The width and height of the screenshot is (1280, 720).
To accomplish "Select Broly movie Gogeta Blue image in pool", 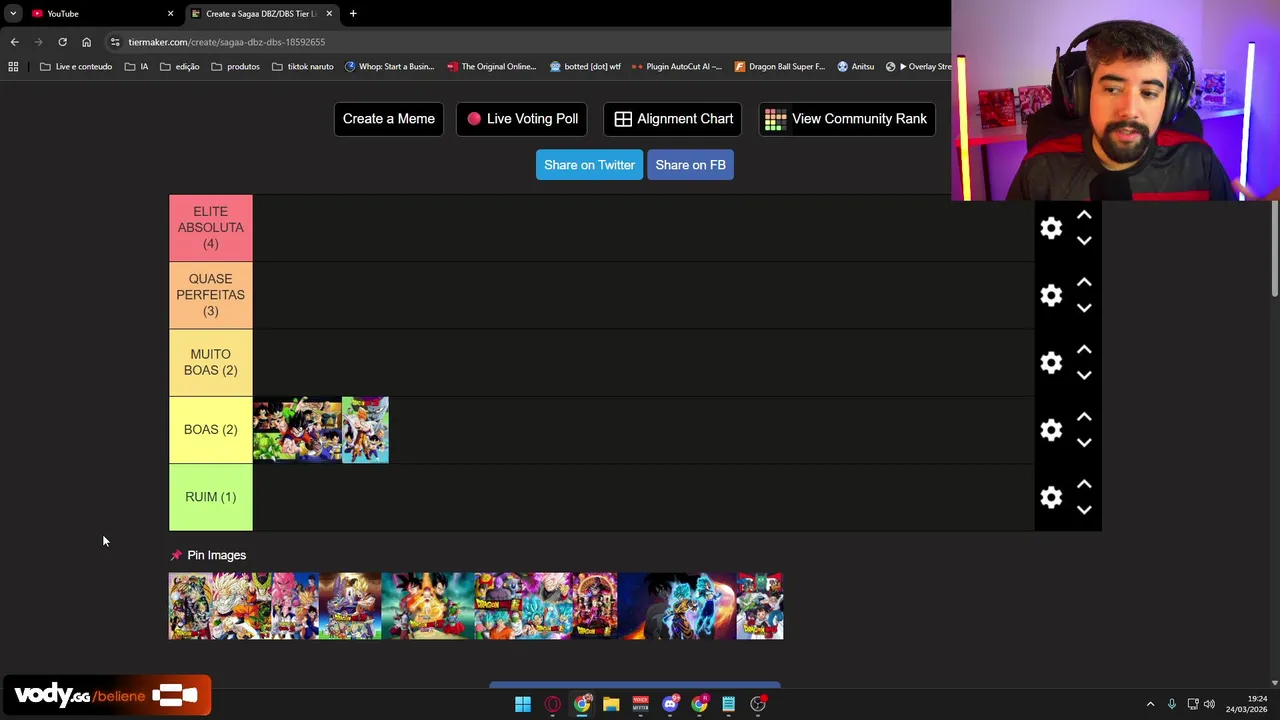I will click(x=677, y=606).
